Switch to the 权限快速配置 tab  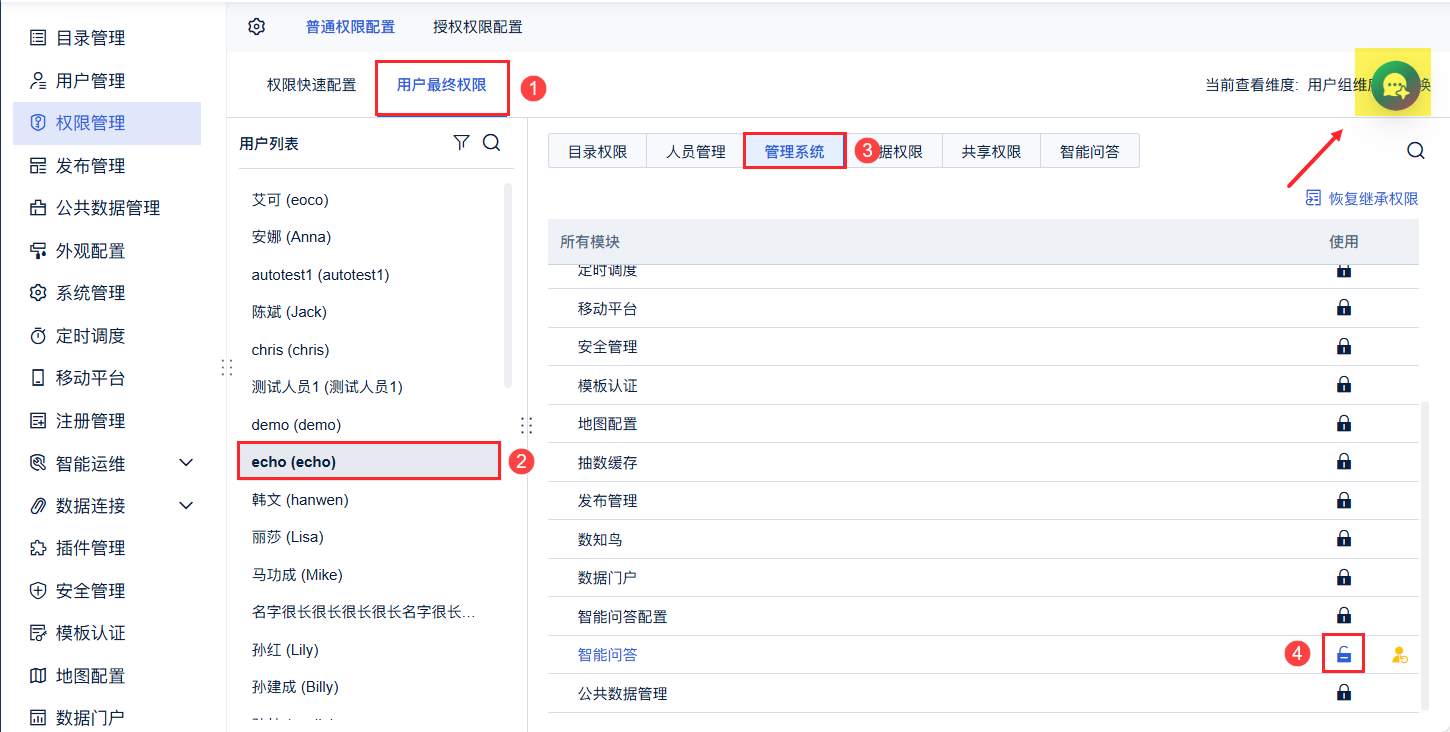coord(311,85)
